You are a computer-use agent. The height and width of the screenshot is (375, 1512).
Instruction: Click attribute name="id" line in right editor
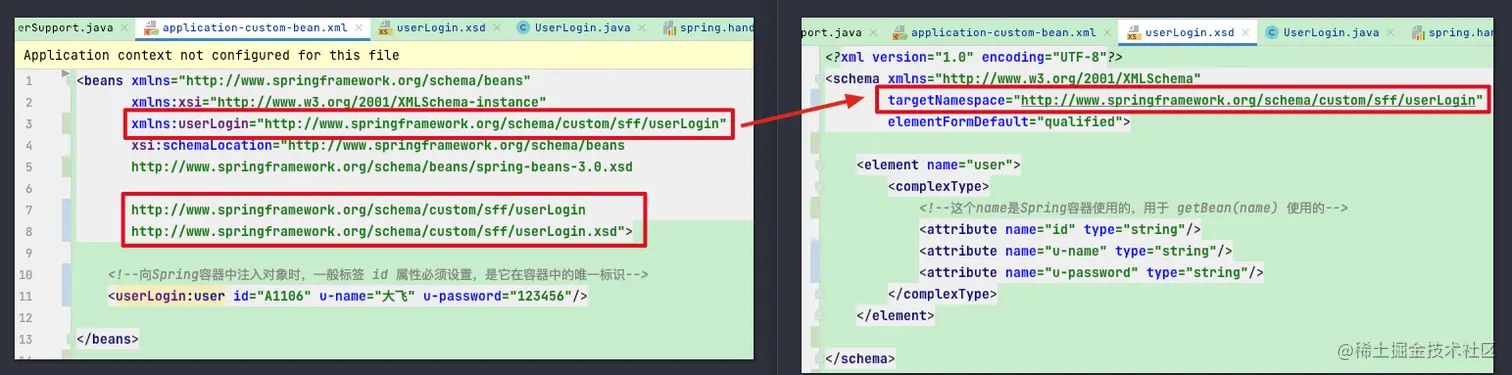(1060, 229)
